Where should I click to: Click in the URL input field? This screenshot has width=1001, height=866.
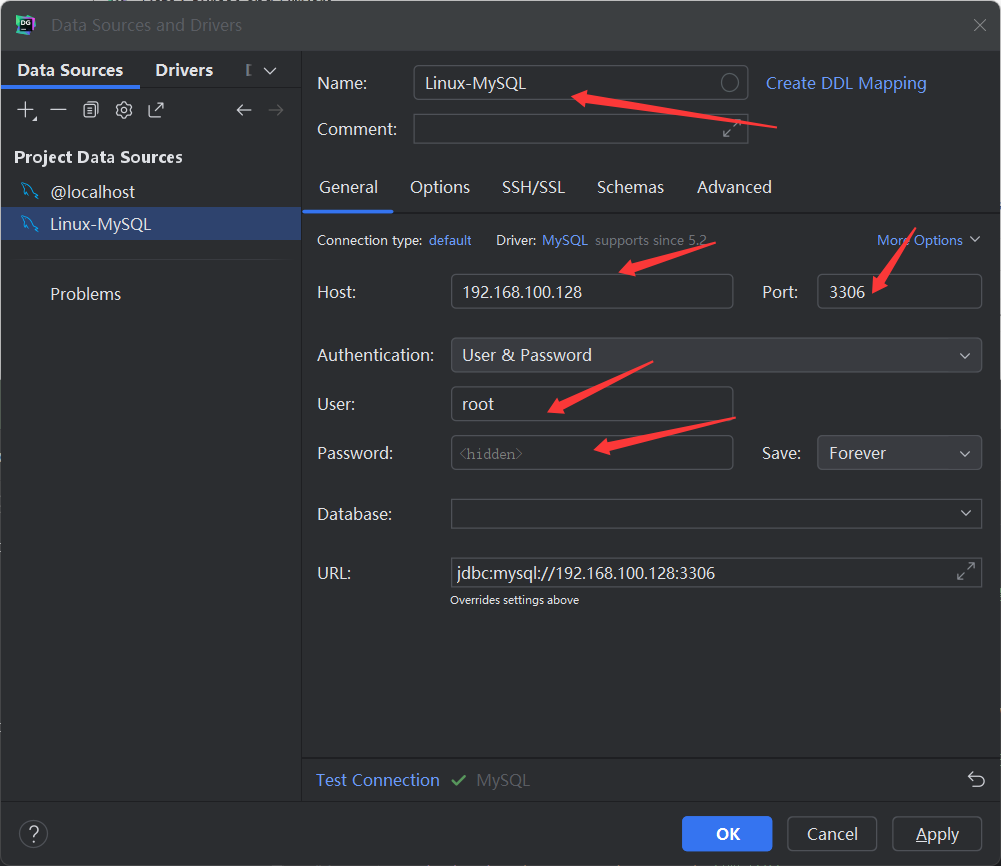point(716,572)
